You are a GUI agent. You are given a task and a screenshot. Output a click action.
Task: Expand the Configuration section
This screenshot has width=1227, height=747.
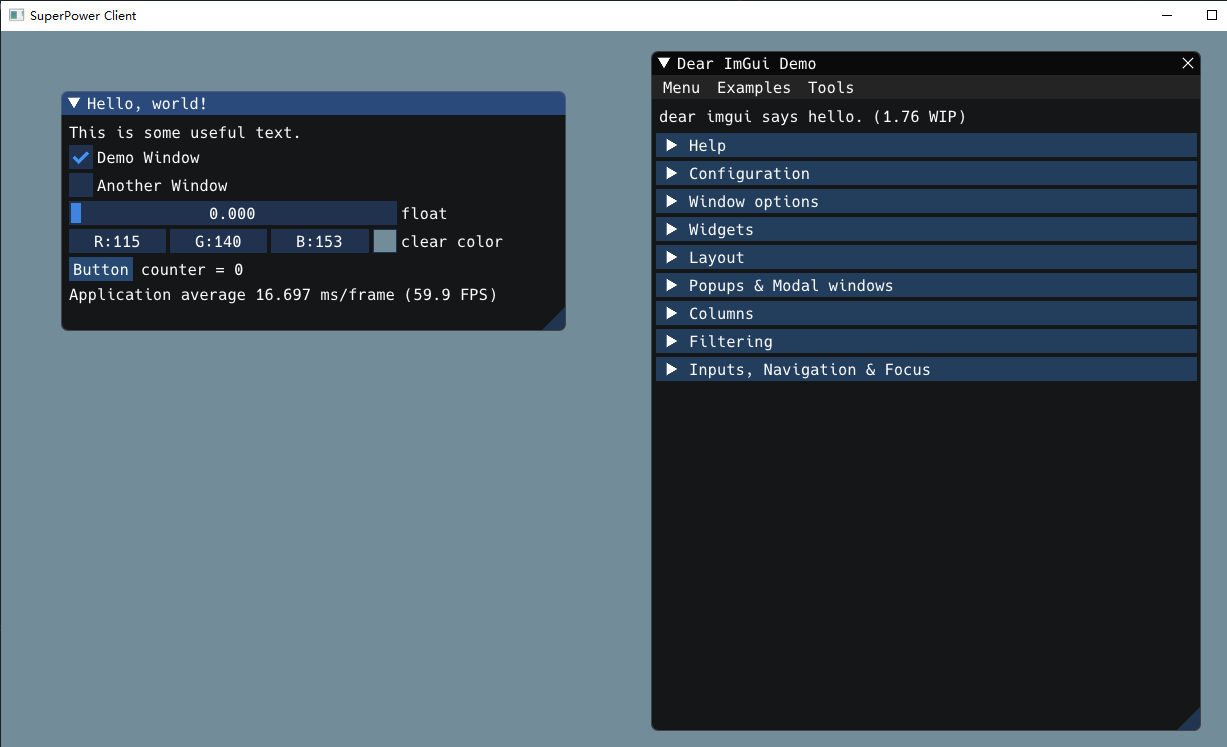[926, 173]
